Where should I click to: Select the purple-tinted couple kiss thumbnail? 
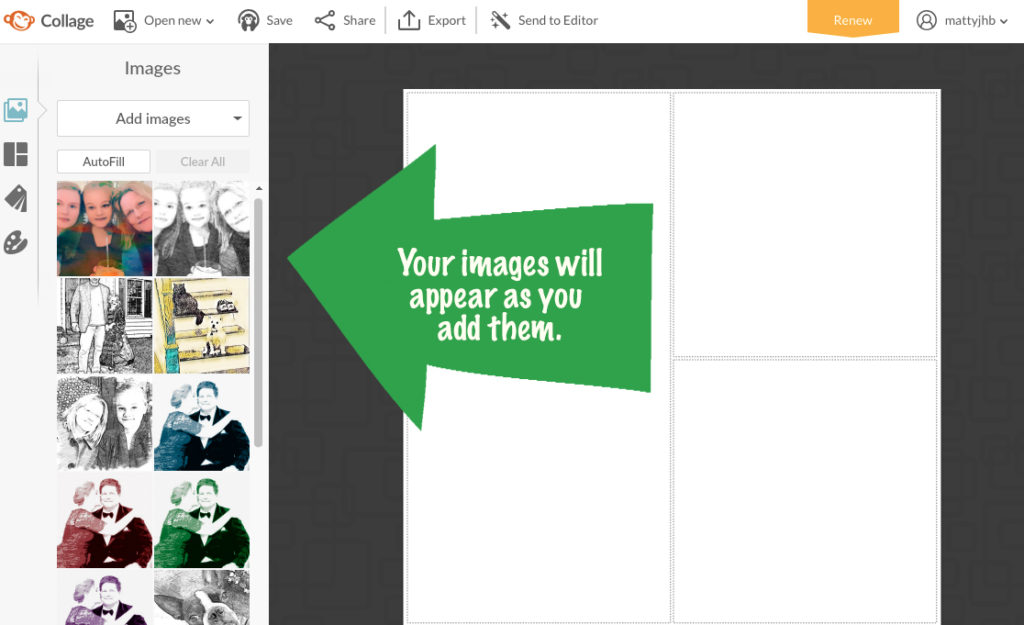[x=104, y=598]
